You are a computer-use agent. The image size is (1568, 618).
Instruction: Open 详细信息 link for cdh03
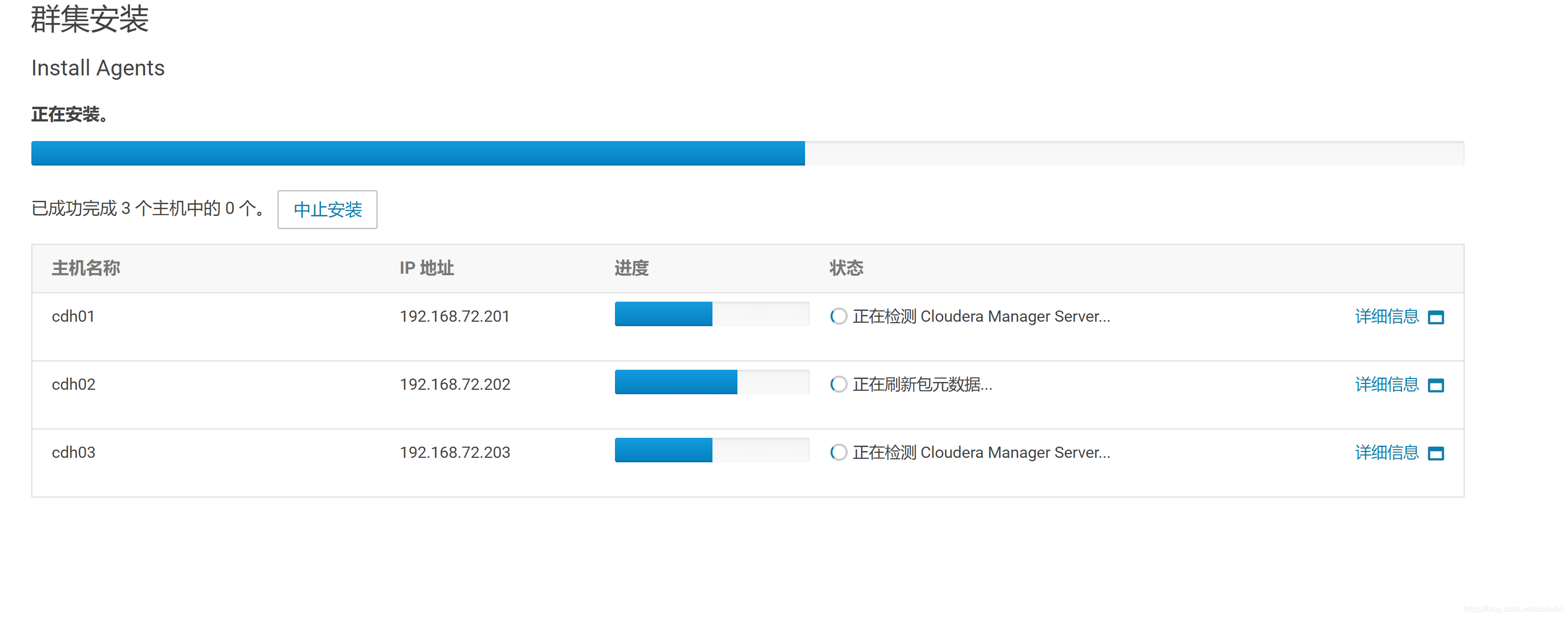(1387, 452)
